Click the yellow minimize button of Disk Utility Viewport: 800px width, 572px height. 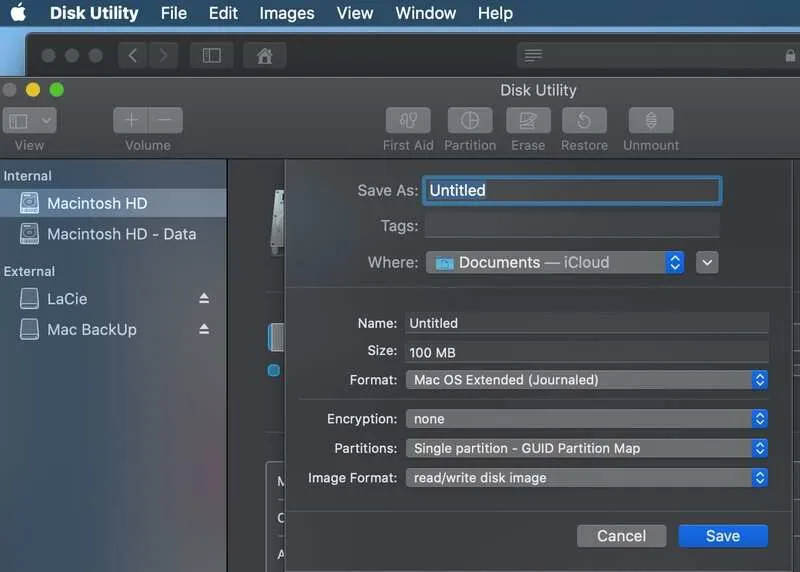[x=33, y=90]
